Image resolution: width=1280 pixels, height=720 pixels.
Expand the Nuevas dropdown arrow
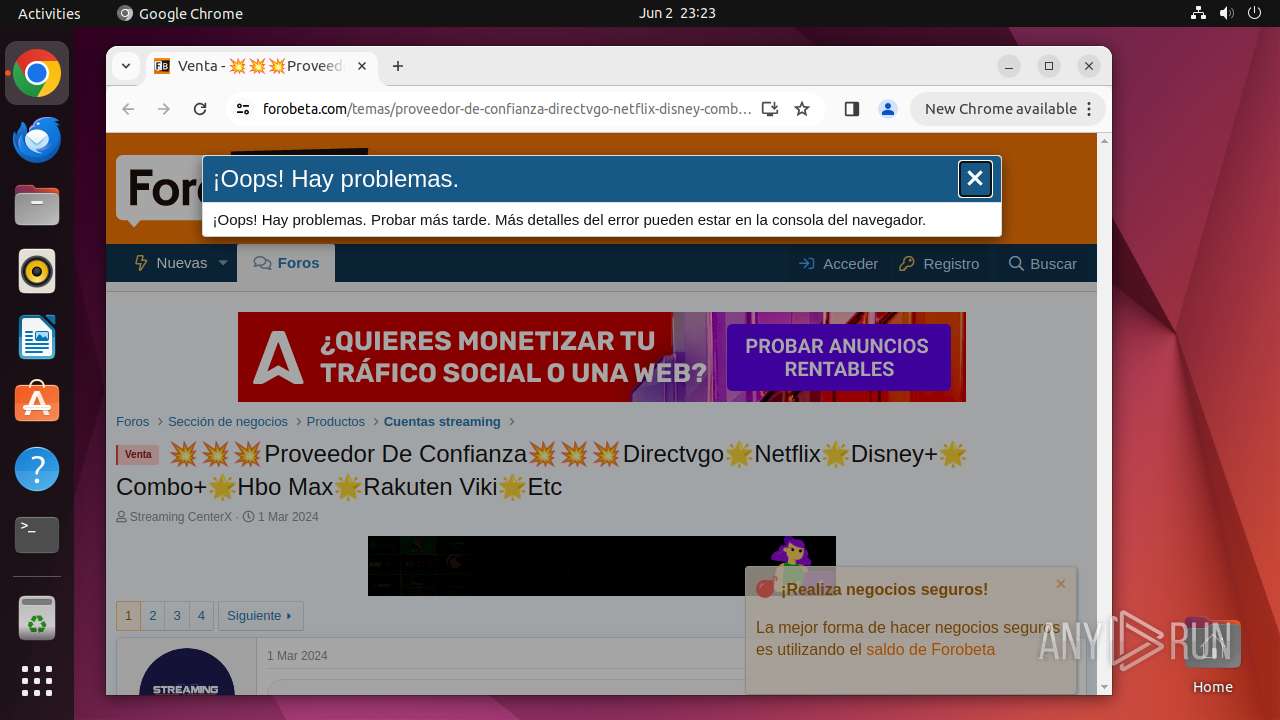(x=223, y=263)
